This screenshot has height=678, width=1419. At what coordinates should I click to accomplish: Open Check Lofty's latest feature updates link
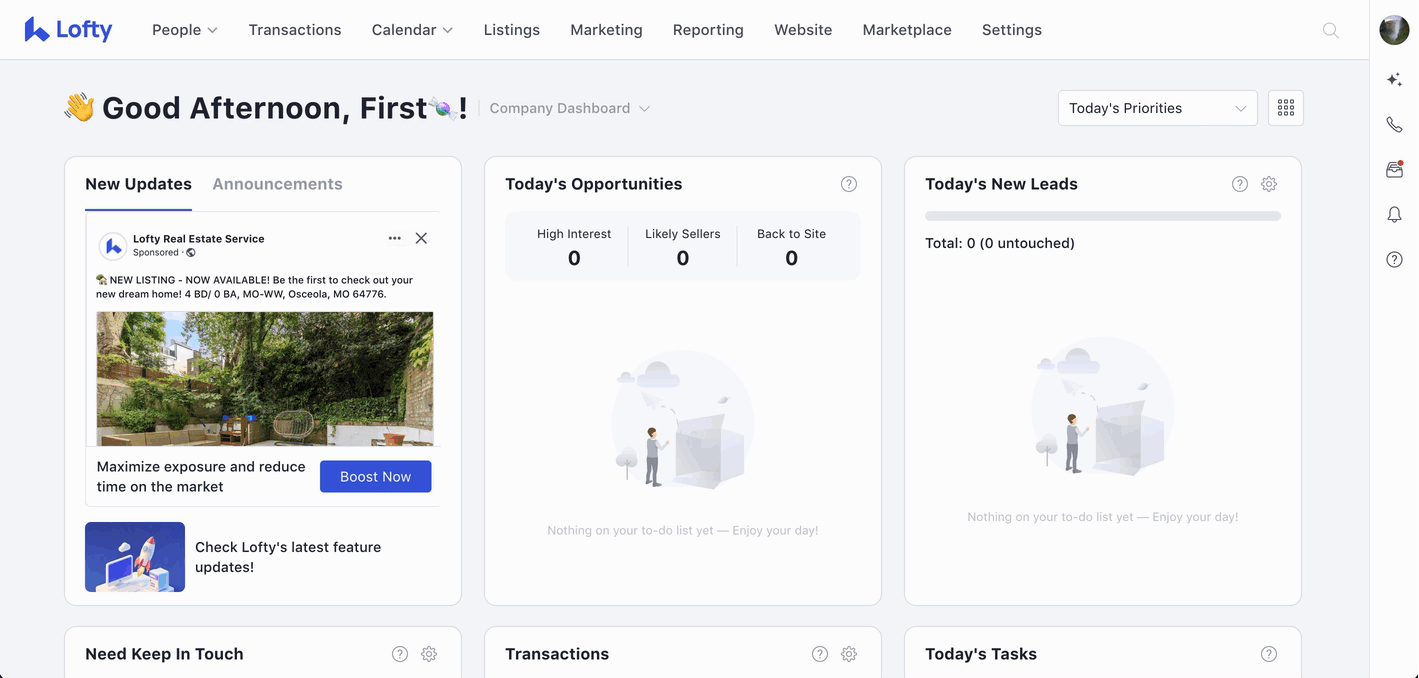(x=287, y=557)
